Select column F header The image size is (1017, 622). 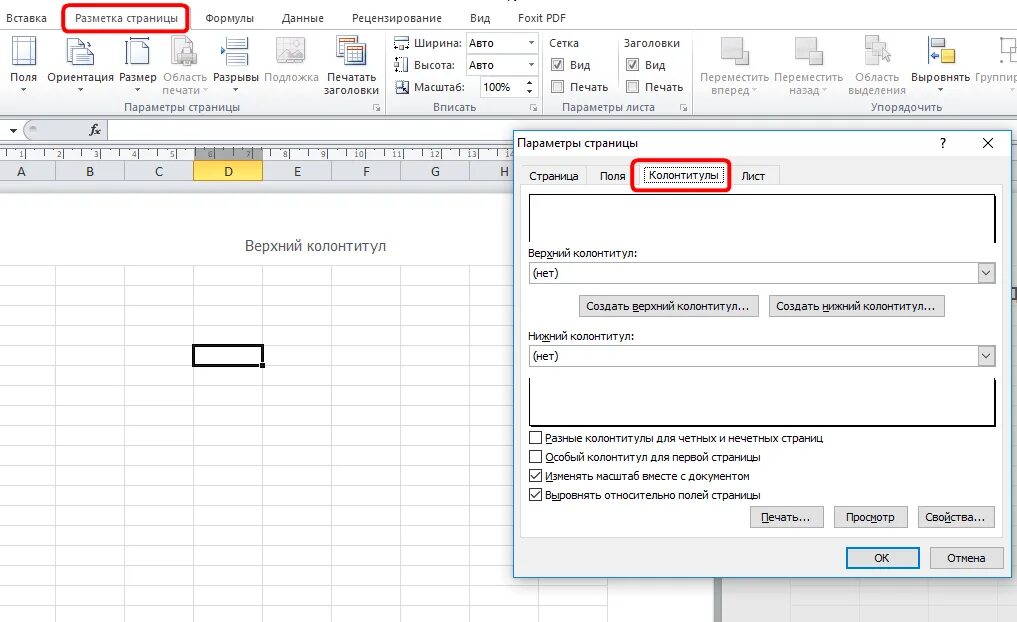pos(366,171)
